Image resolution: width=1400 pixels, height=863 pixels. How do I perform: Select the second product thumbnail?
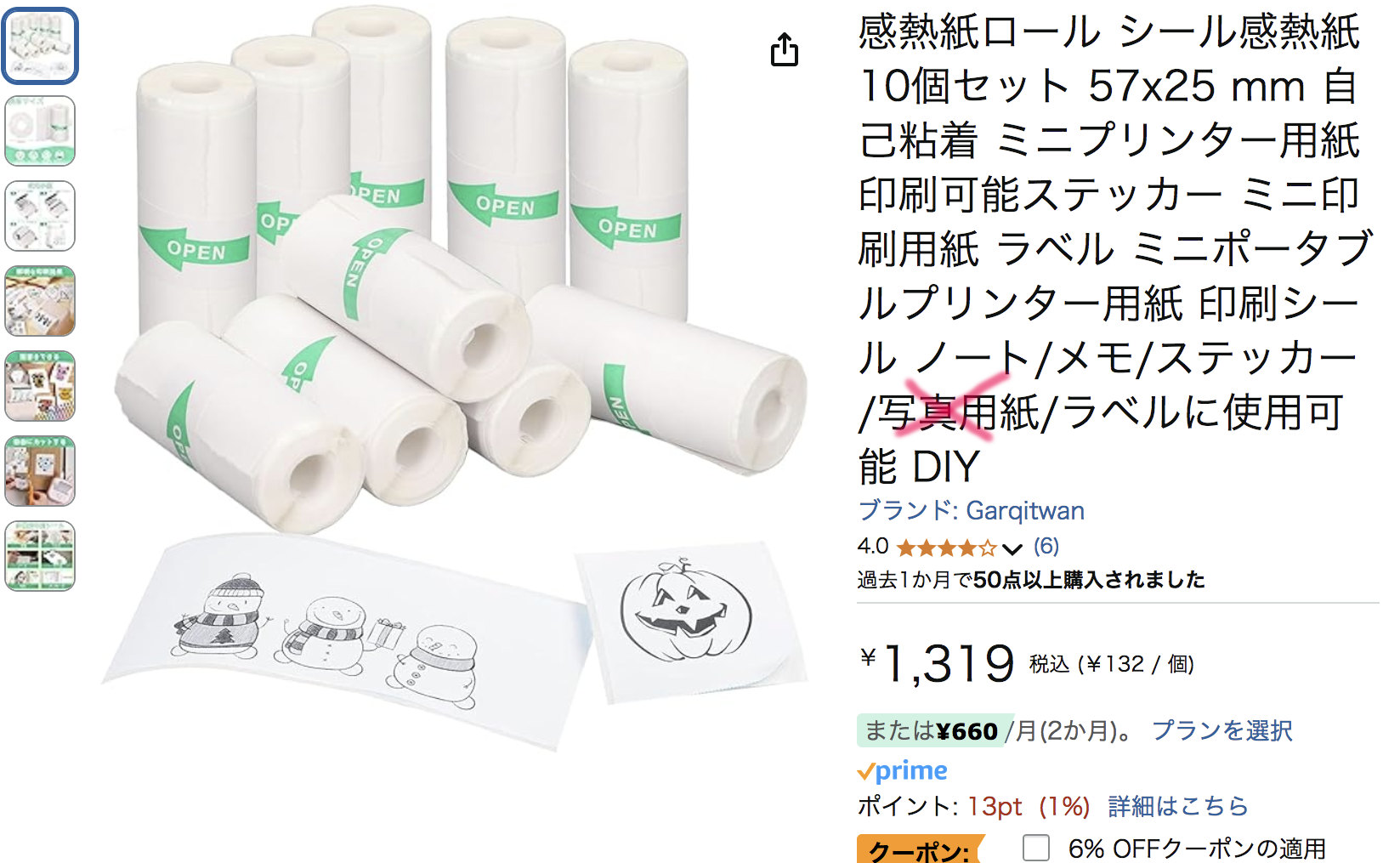point(40,131)
